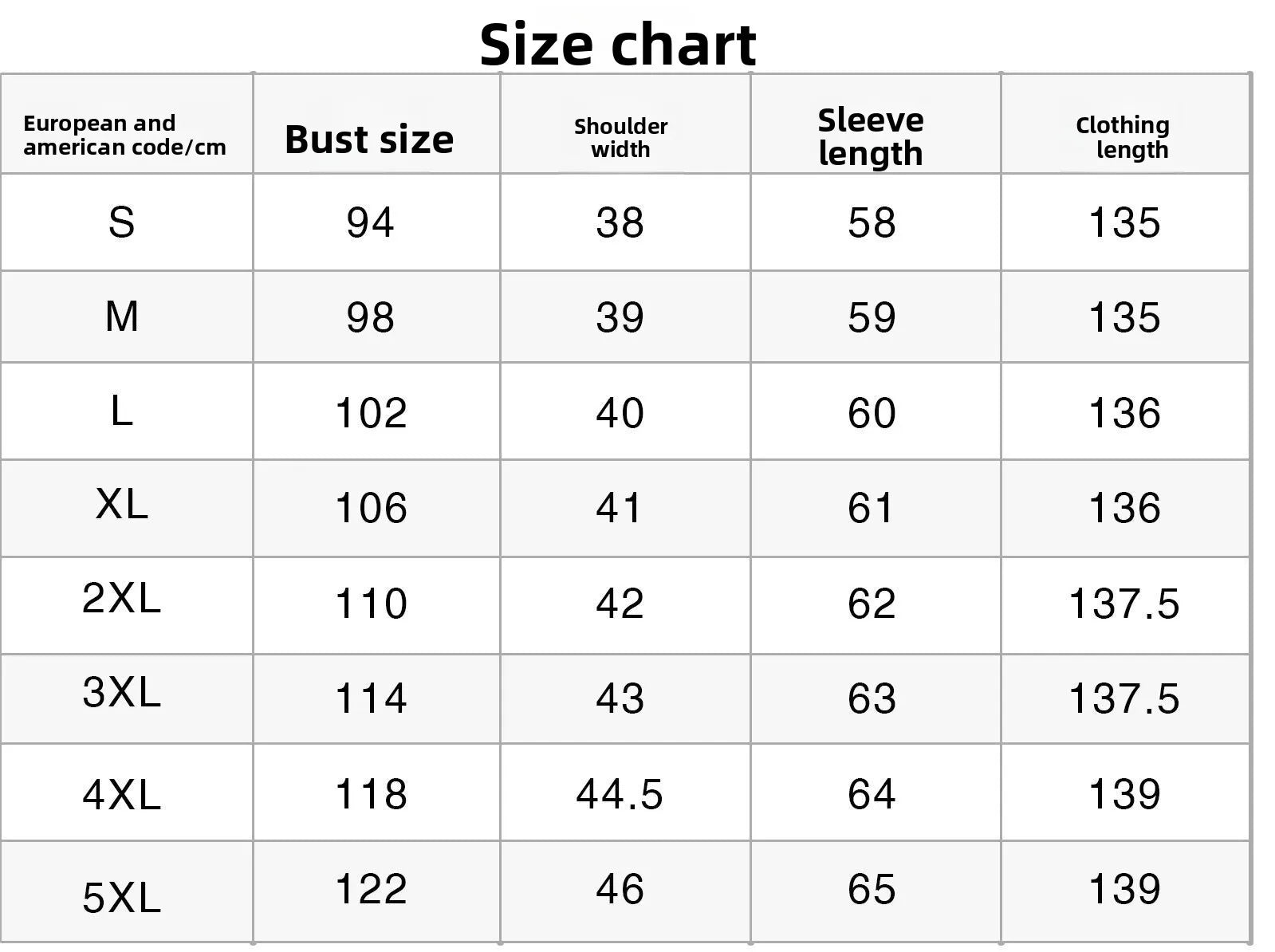Click the 2XL size row label
The image size is (1275, 952).
(x=121, y=598)
